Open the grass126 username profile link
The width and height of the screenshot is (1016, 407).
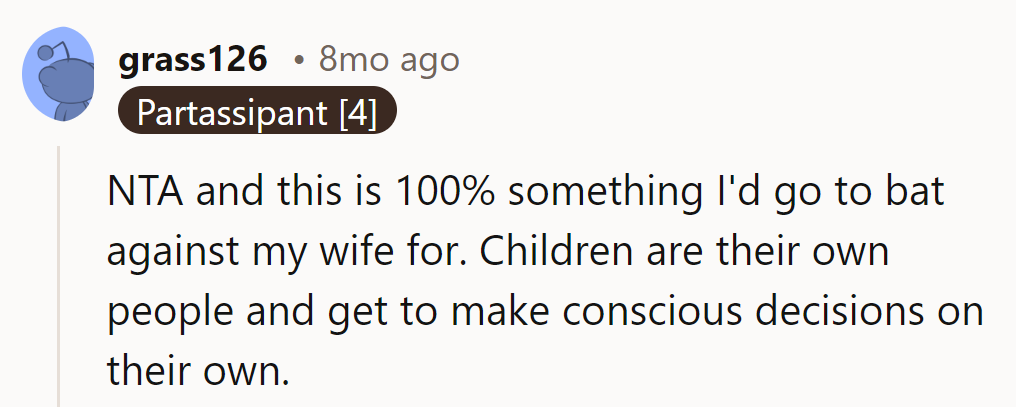click(193, 60)
